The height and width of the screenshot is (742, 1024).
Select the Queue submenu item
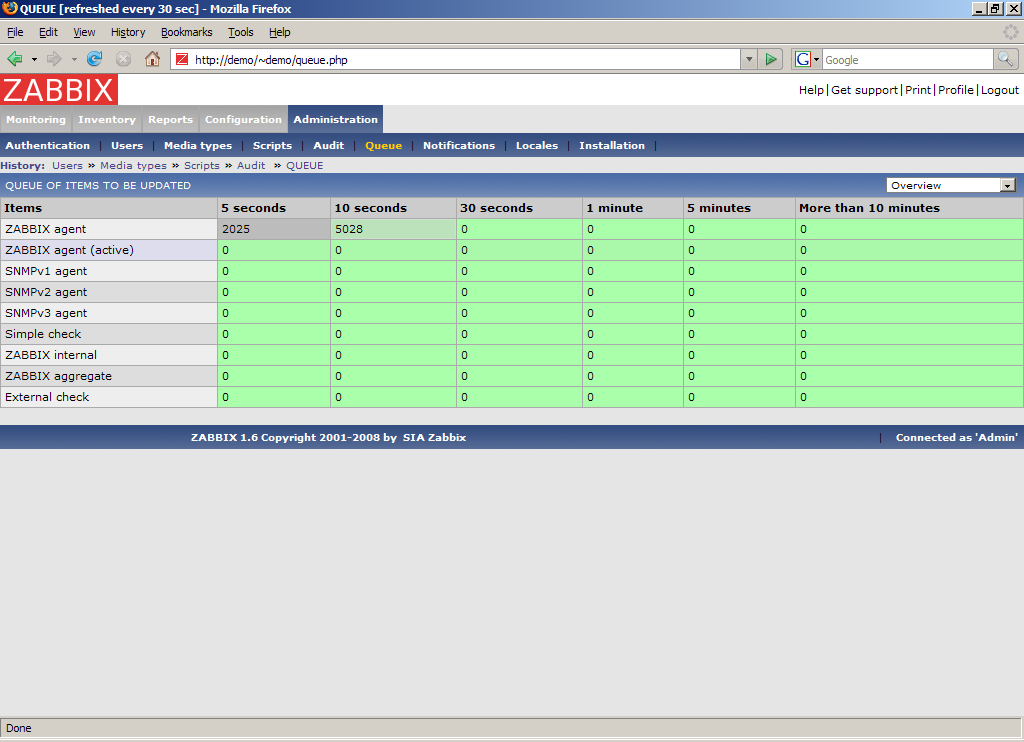383,146
